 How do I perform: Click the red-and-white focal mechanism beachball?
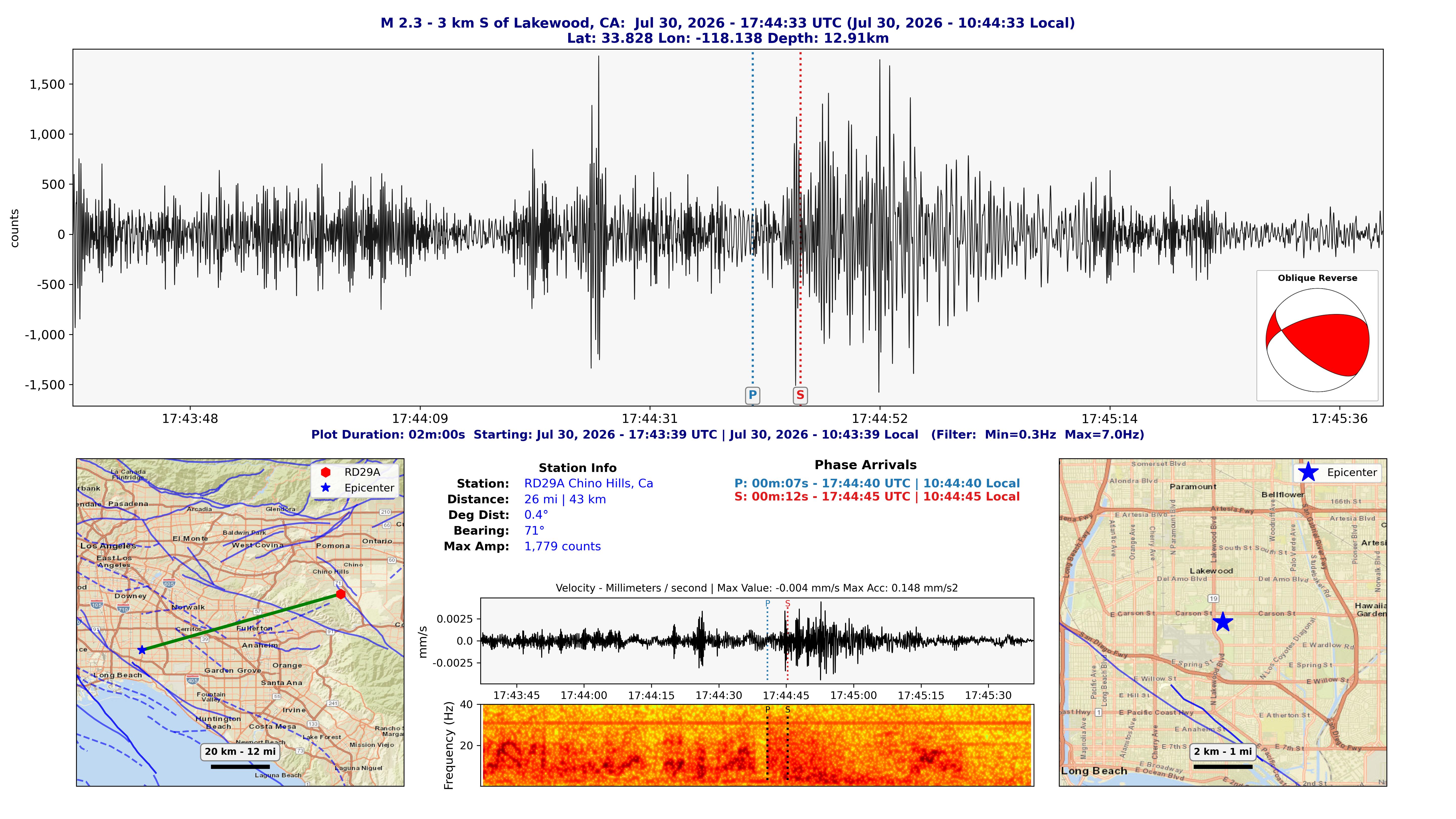pyautogui.click(x=1317, y=340)
